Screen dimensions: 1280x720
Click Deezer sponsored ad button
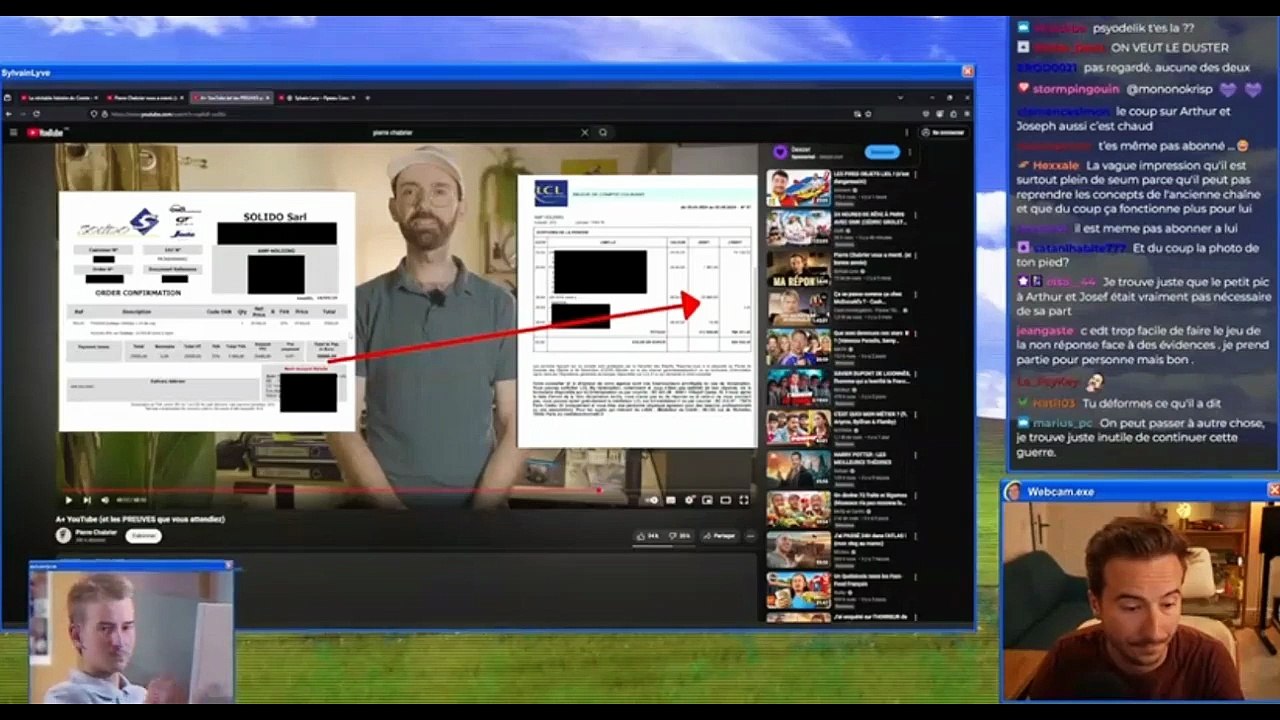(x=882, y=152)
